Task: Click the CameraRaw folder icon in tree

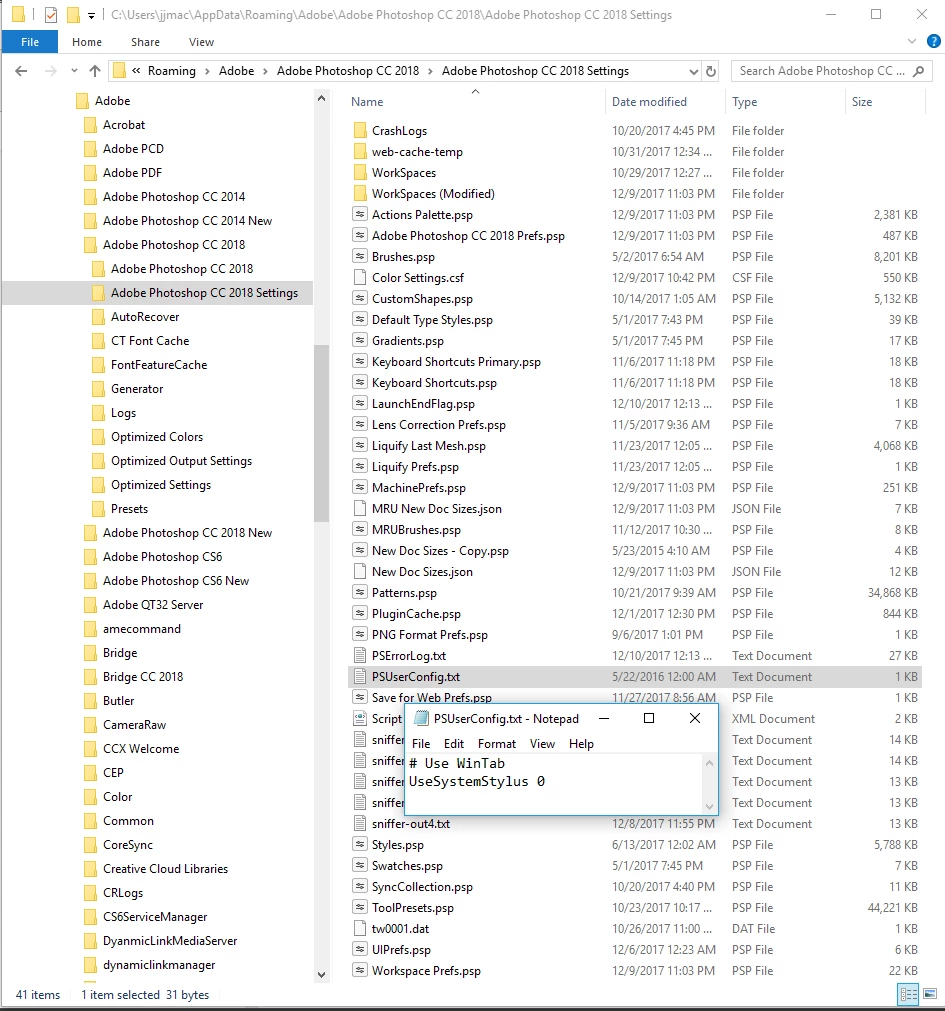Action: (x=90, y=725)
